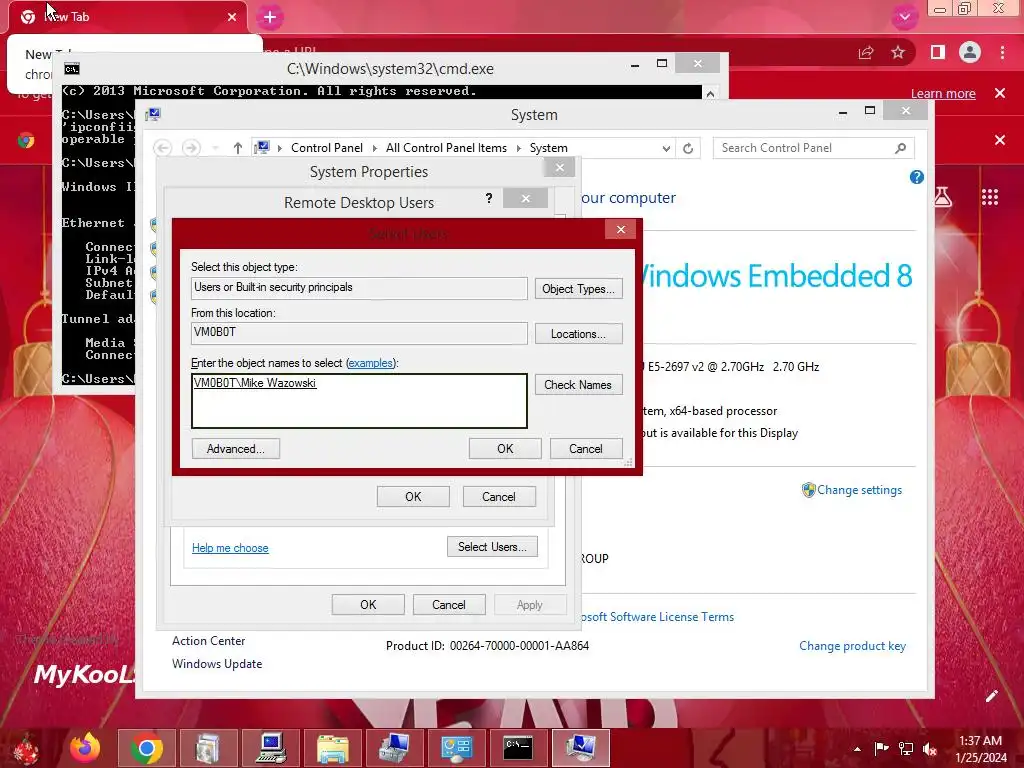Dismiss the Learn more info bar
The width and height of the screenshot is (1024, 768).
click(1000, 93)
